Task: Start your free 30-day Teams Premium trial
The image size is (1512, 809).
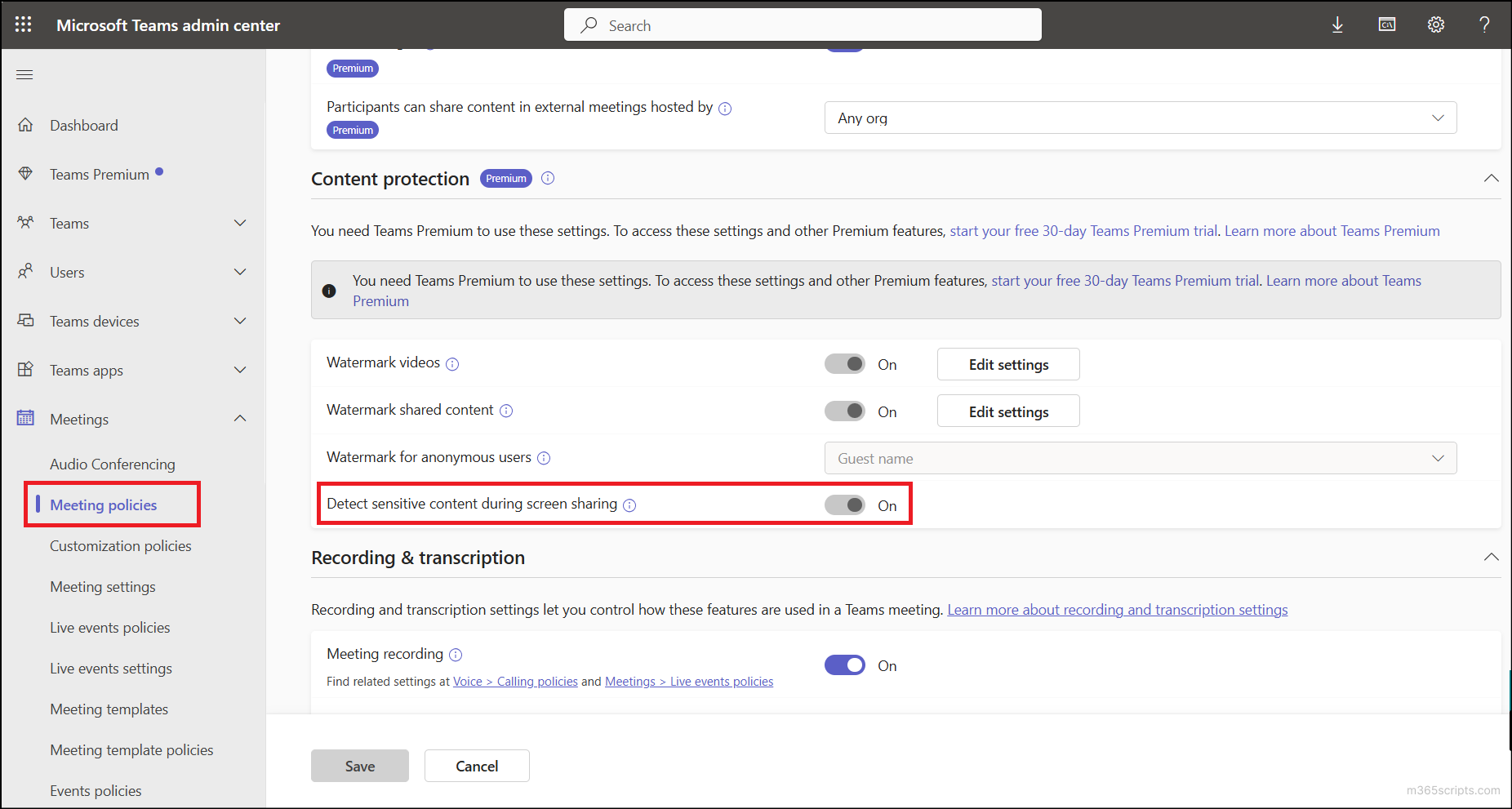Action: coord(1083,230)
